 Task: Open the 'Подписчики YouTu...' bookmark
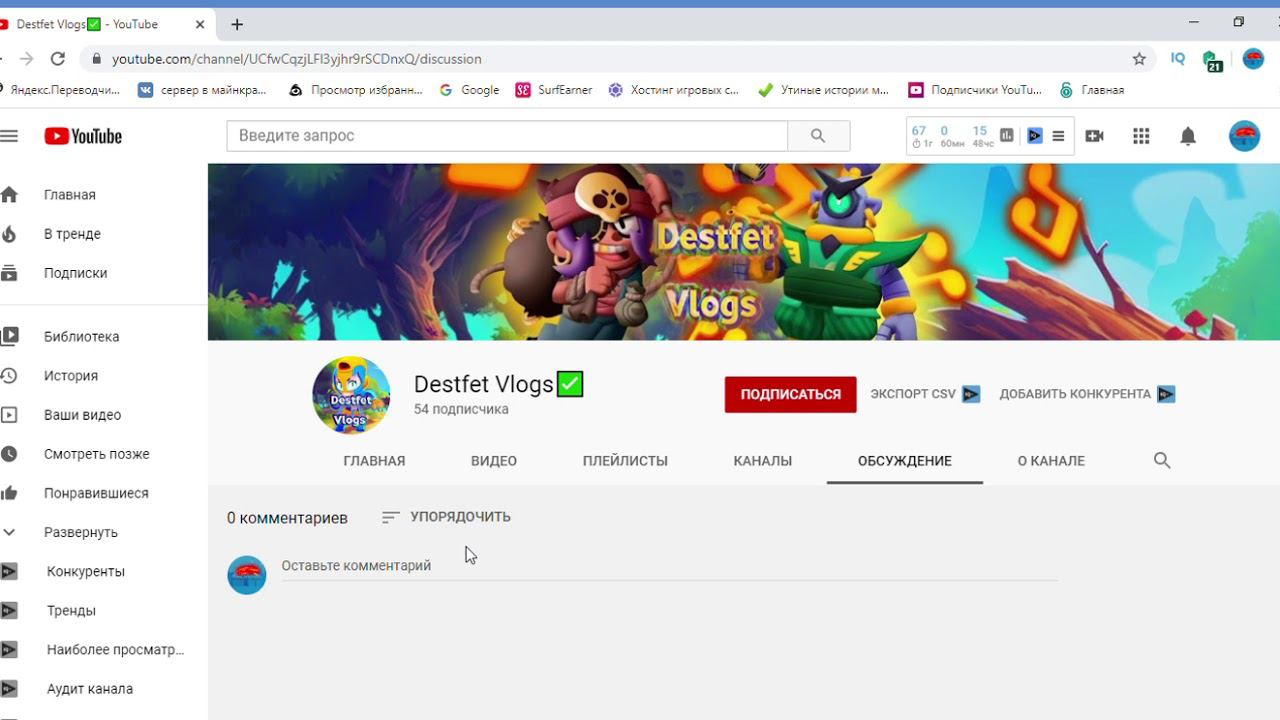tap(975, 90)
